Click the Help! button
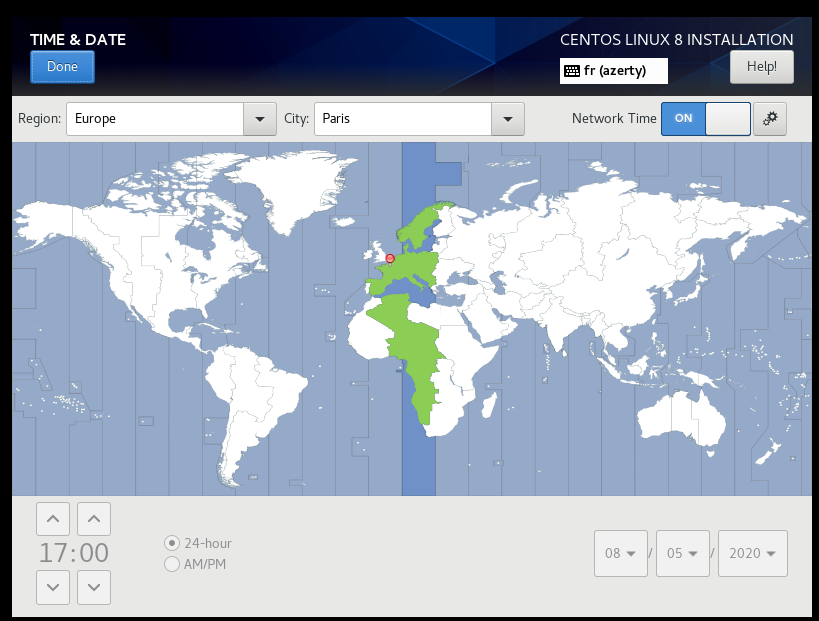This screenshot has width=819, height=621. click(x=761, y=67)
